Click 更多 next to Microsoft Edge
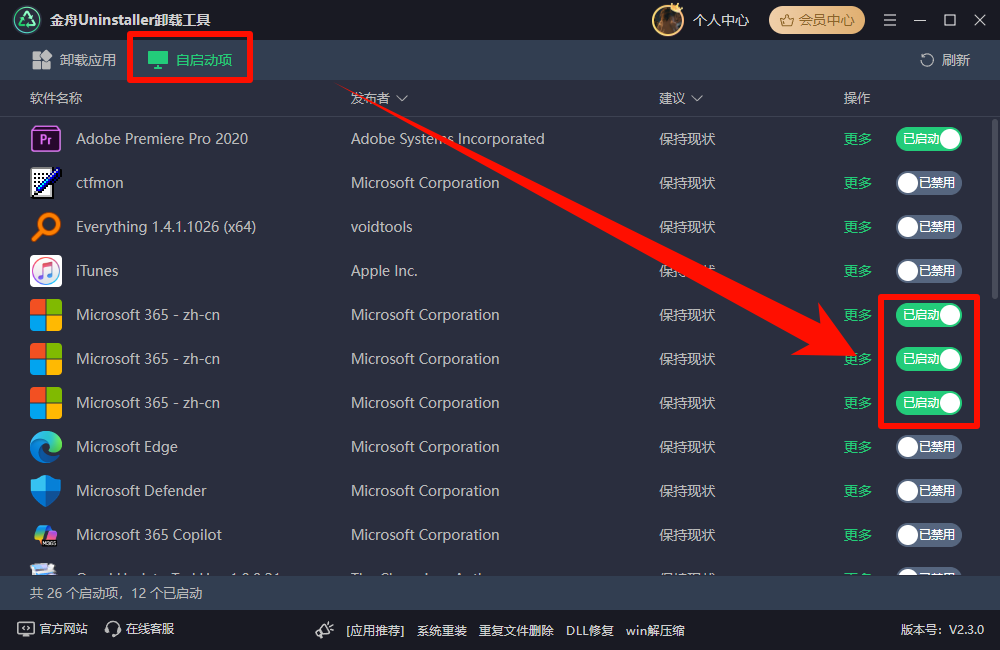Screen dimensions: 1000x650 pyautogui.click(x=857, y=446)
